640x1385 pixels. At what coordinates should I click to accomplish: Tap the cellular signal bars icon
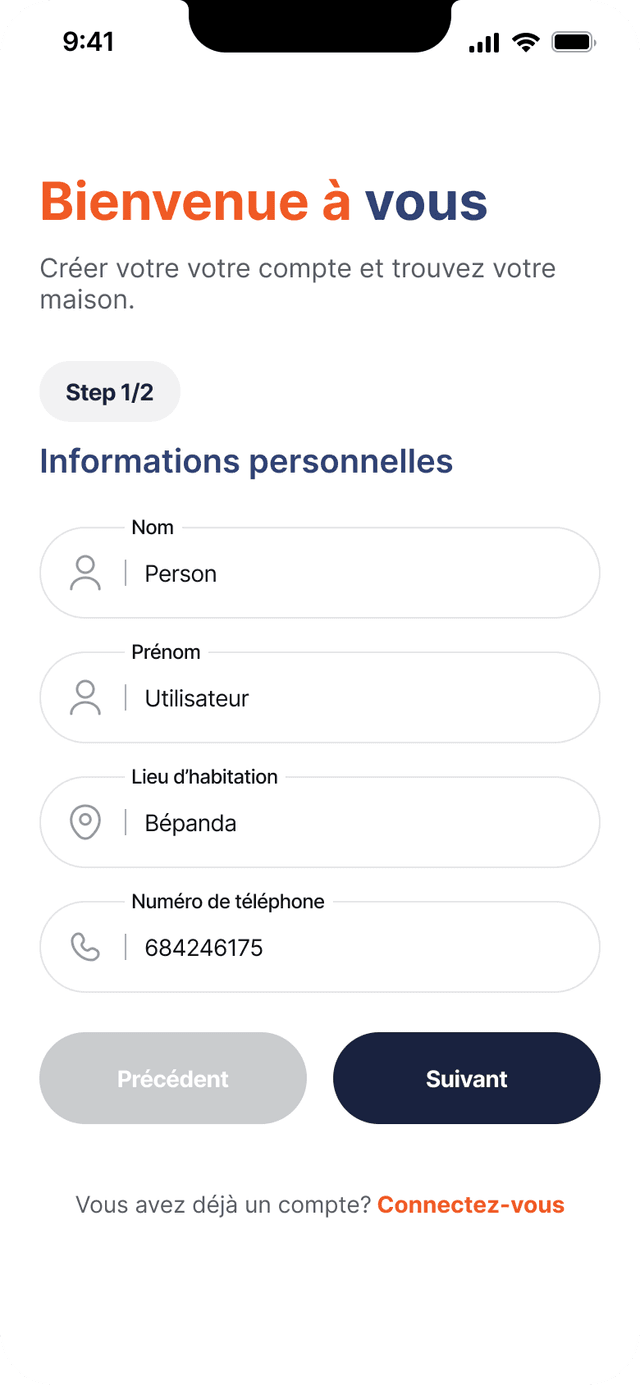click(484, 43)
